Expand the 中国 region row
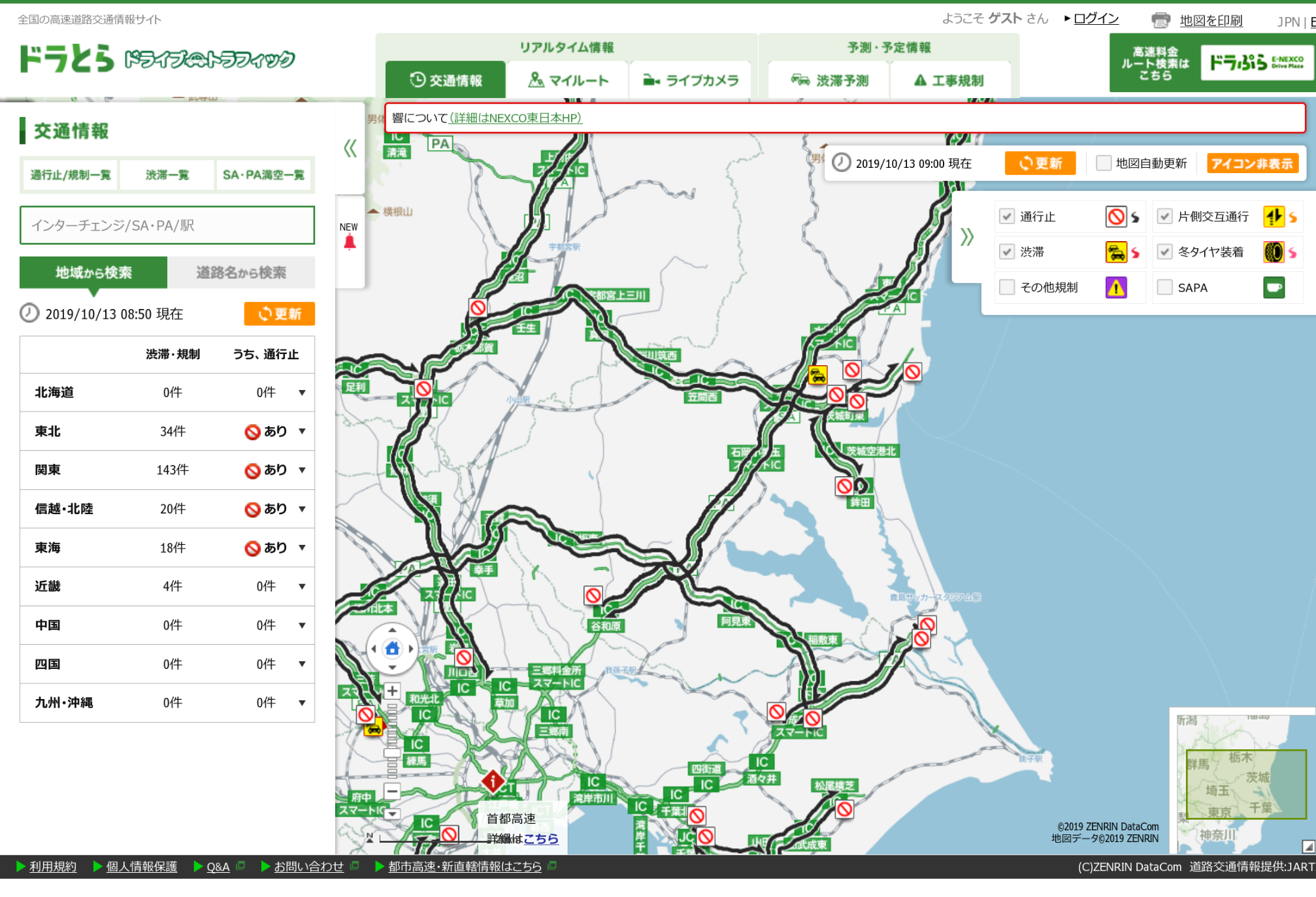Screen dimensions: 1316x897 pyautogui.click(x=167, y=625)
